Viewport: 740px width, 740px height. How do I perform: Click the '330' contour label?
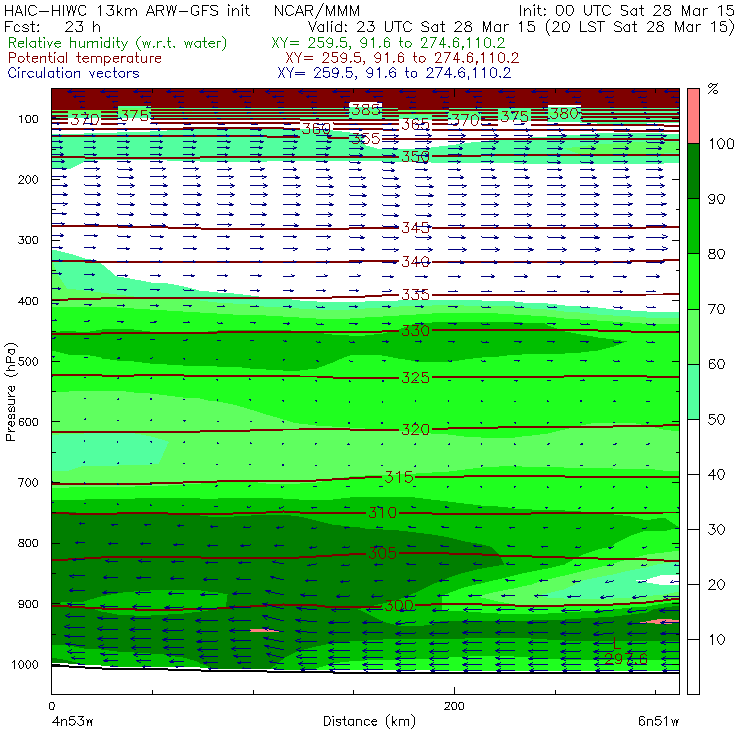click(415, 331)
